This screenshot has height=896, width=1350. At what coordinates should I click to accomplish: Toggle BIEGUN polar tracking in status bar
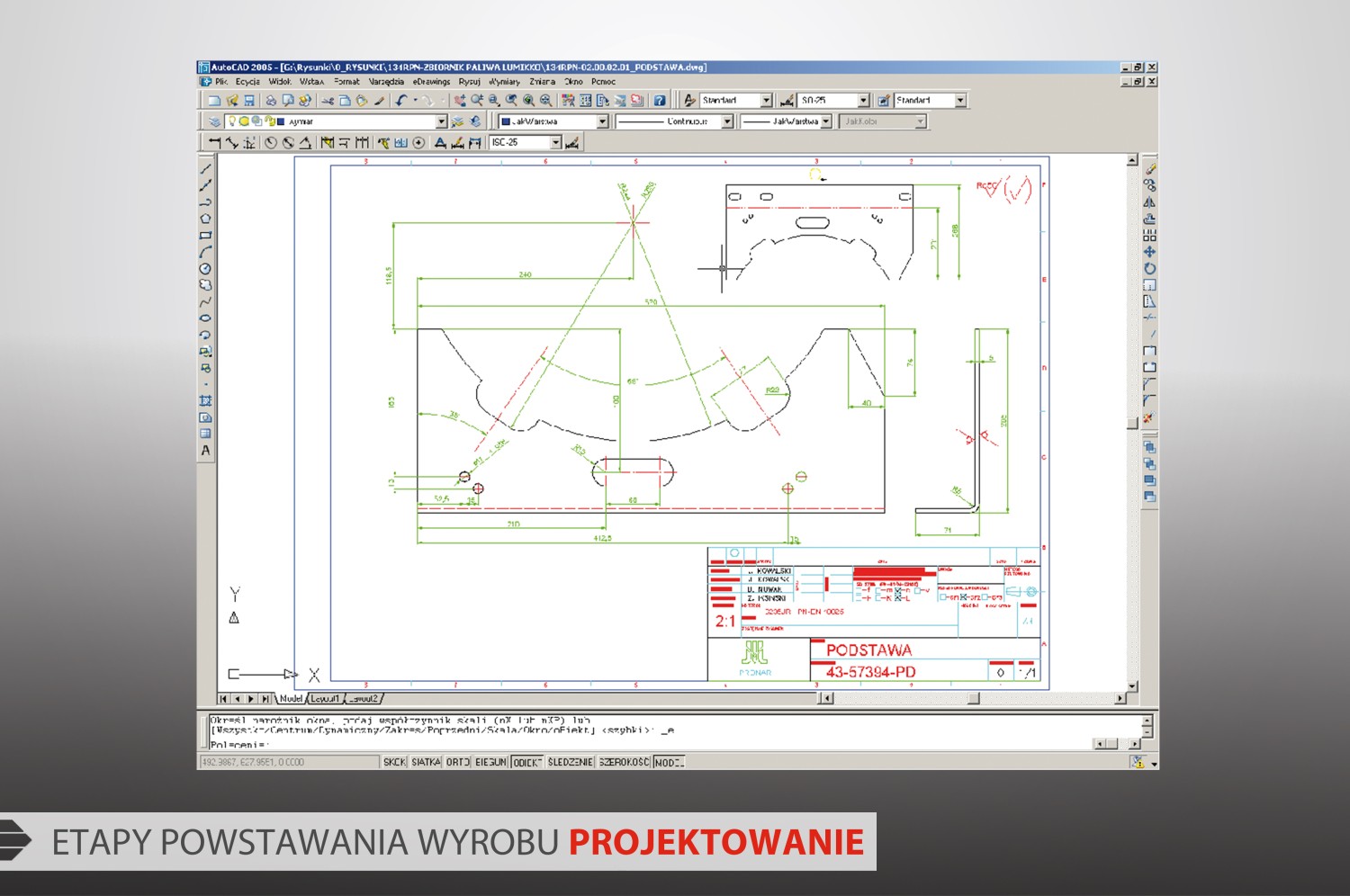point(490,762)
